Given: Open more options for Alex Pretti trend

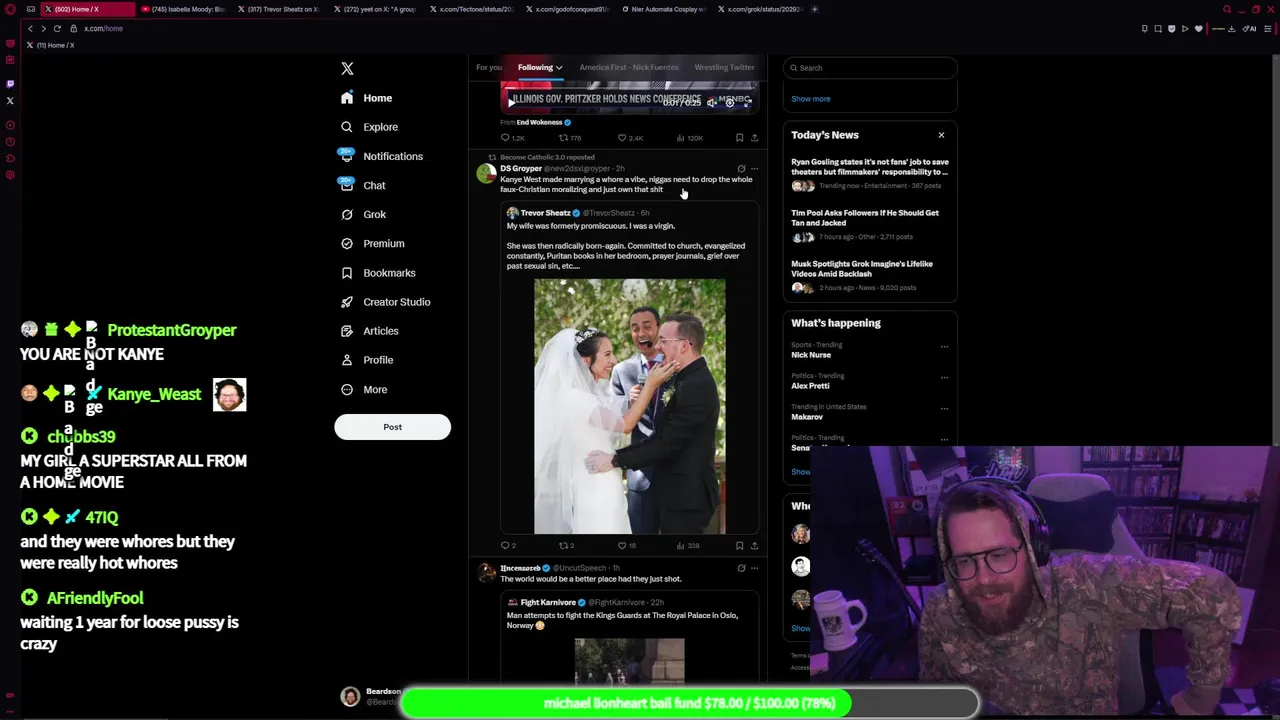Looking at the screenshot, I should pyautogui.click(x=944, y=378).
